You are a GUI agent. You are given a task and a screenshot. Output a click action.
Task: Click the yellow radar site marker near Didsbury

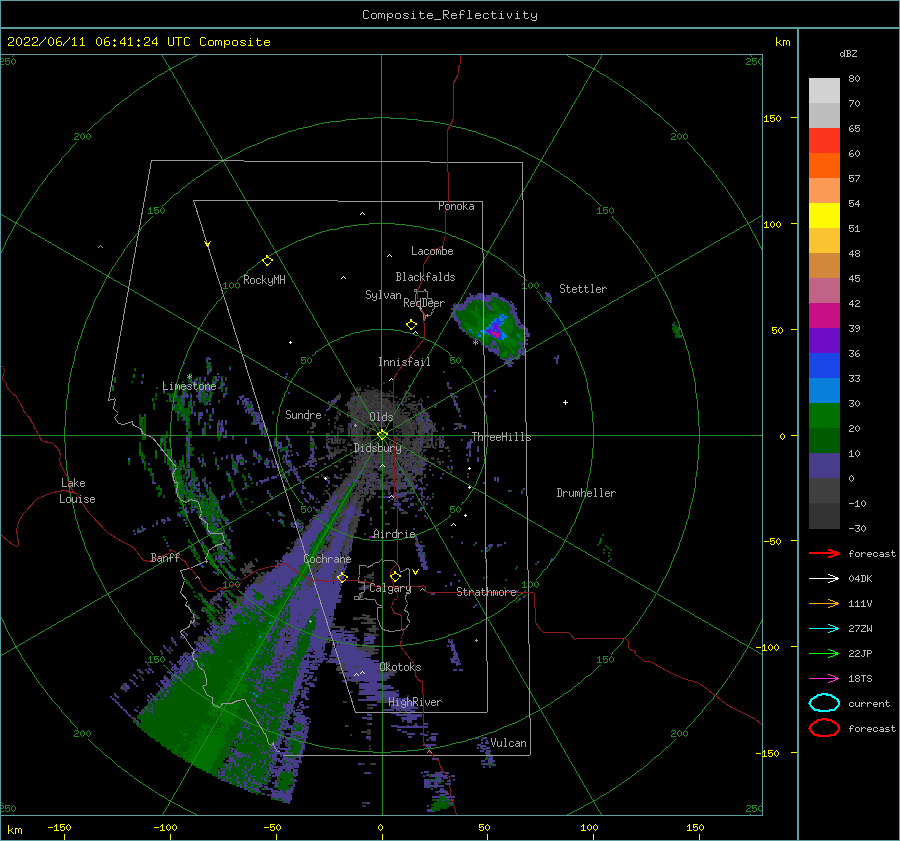pyautogui.click(x=382, y=435)
